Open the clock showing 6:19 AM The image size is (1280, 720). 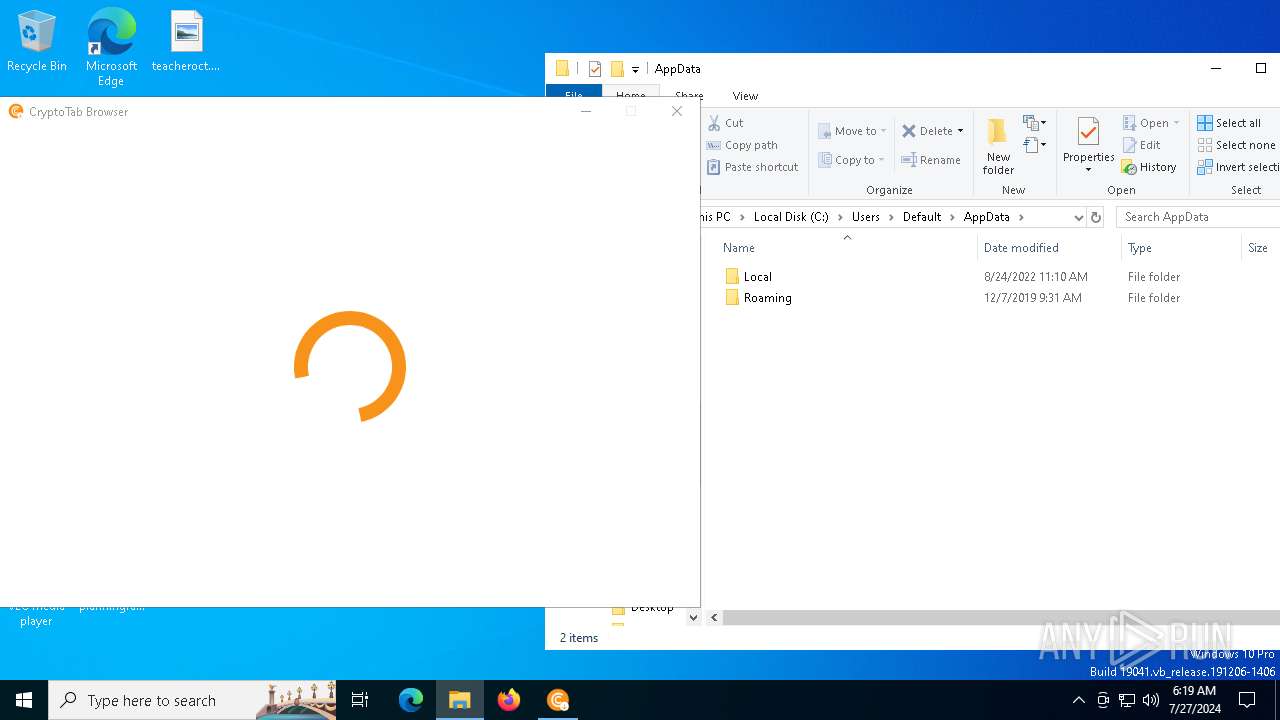pyautogui.click(x=1194, y=700)
